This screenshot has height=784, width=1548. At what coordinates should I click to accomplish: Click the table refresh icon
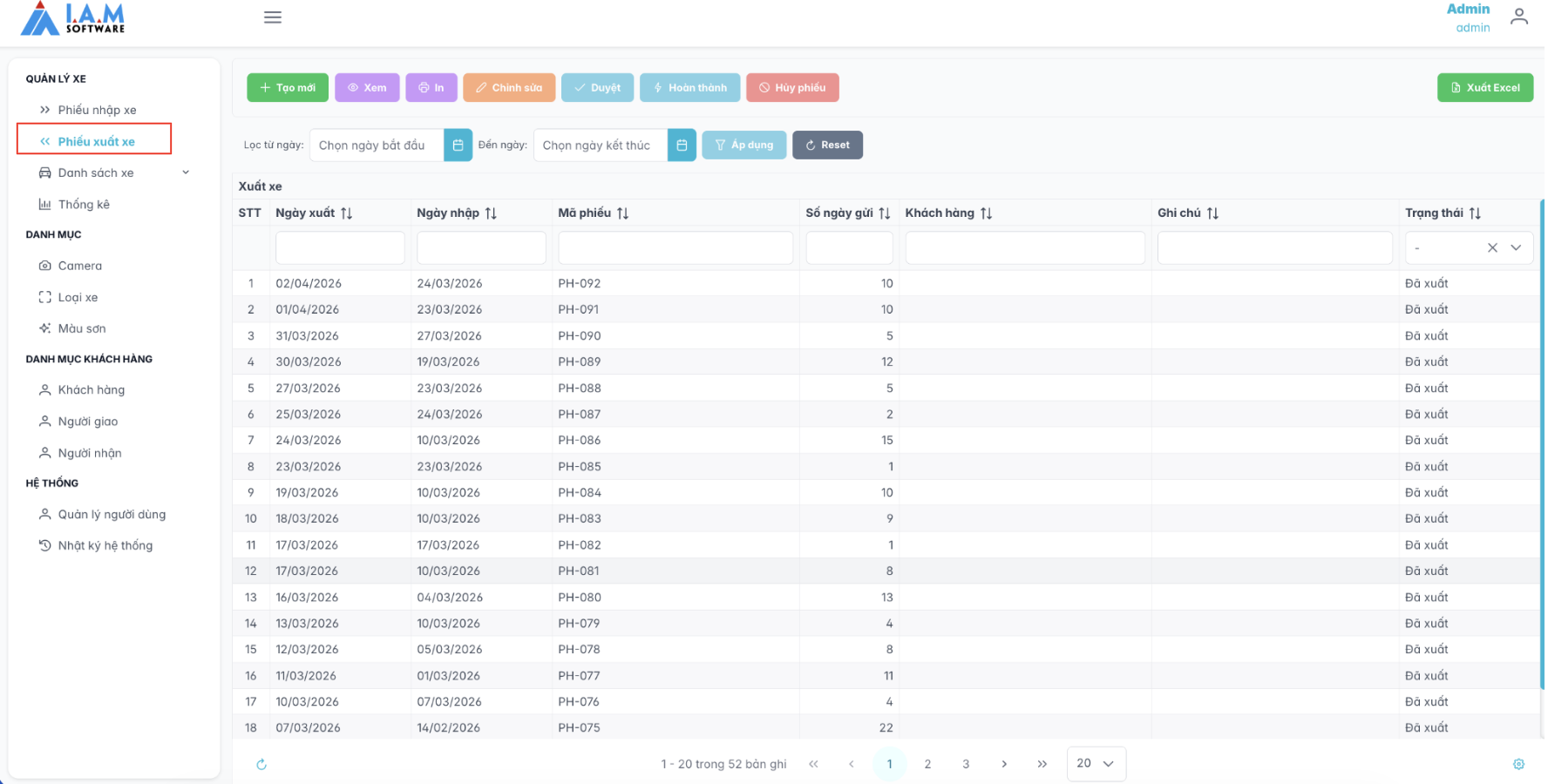tap(261, 765)
